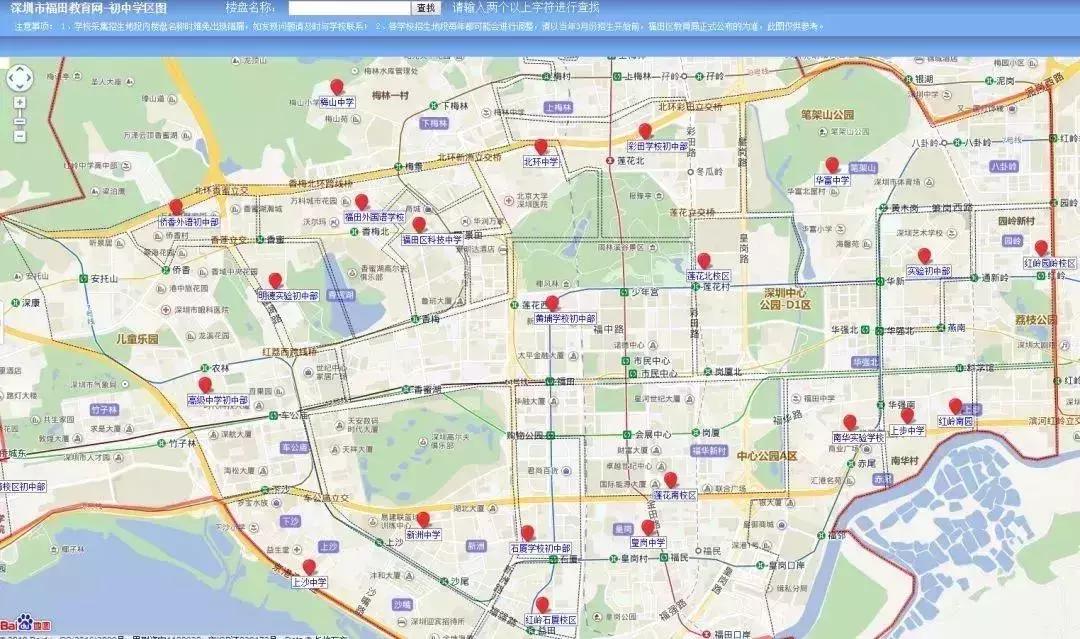Pan the map left with the arrow control
Image resolution: width=1080 pixels, height=639 pixels.
click(x=11, y=78)
